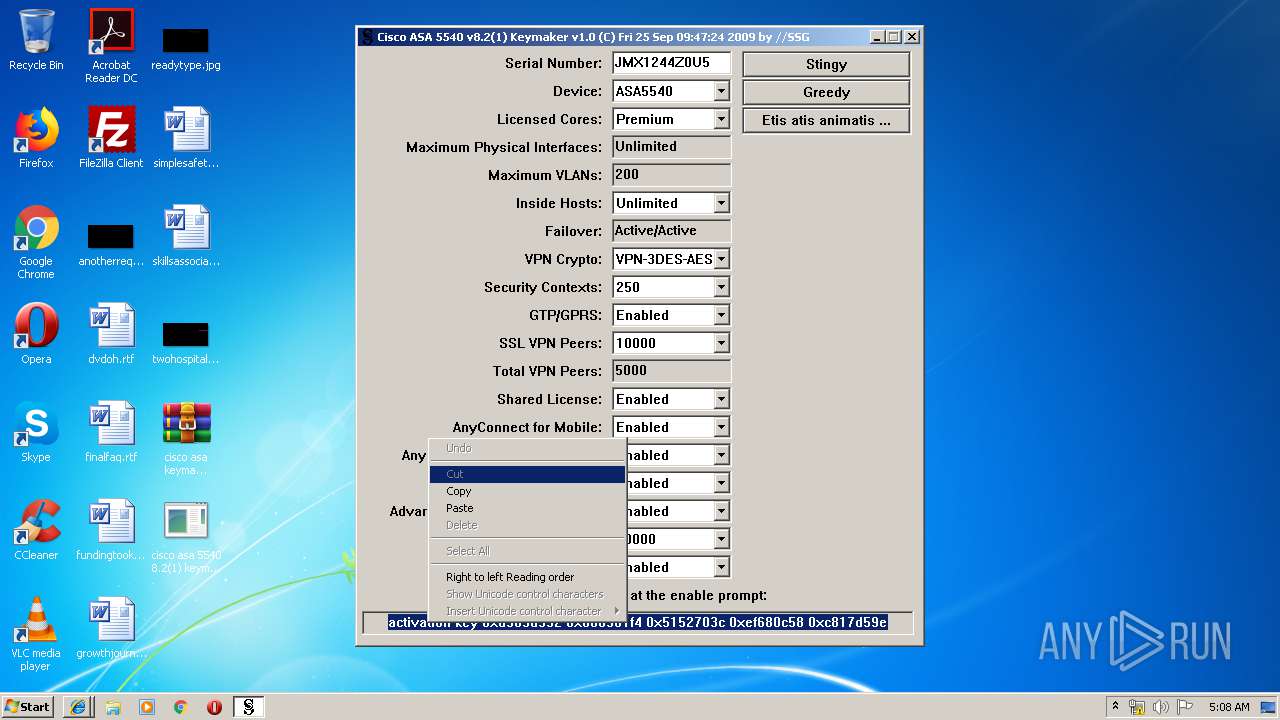Choose Select All in context menu
The image size is (1280, 720).
(527, 551)
